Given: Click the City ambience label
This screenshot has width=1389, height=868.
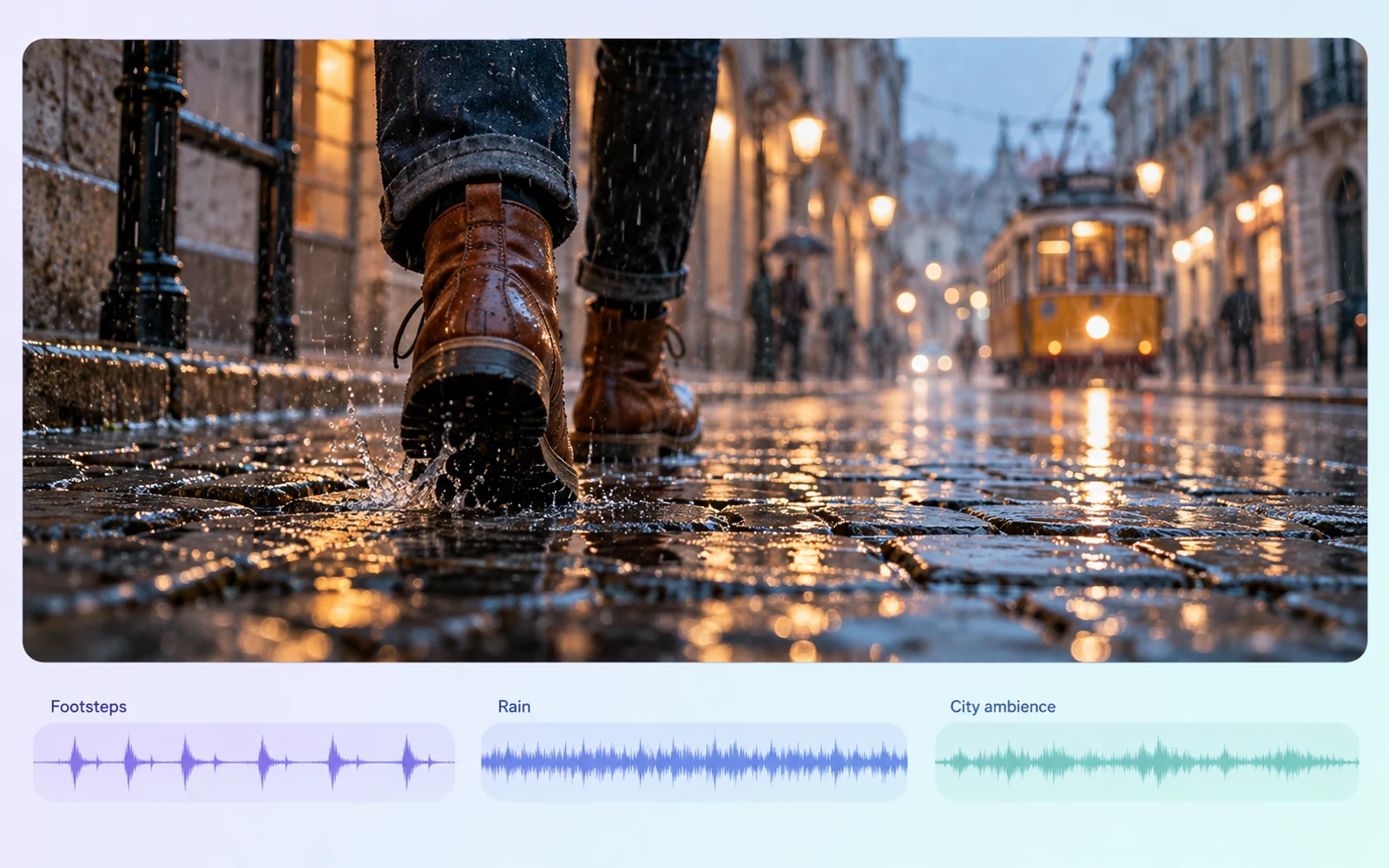Looking at the screenshot, I should click(x=1003, y=707).
